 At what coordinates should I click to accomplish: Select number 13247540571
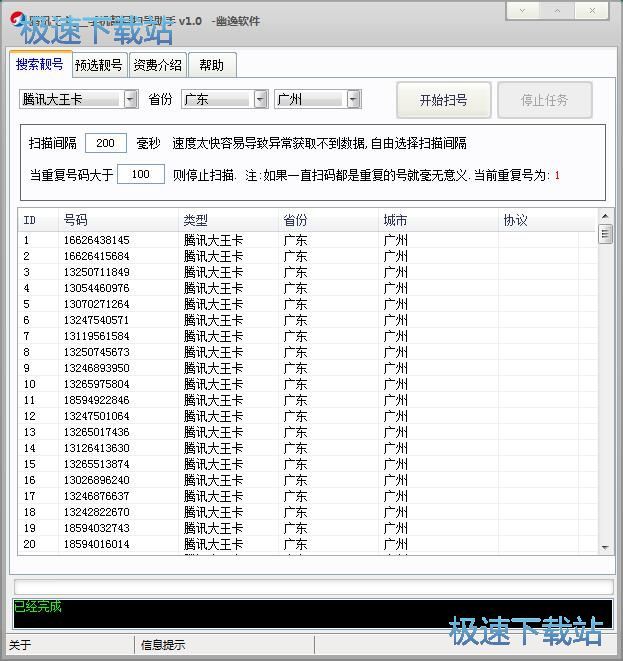tap(97, 320)
